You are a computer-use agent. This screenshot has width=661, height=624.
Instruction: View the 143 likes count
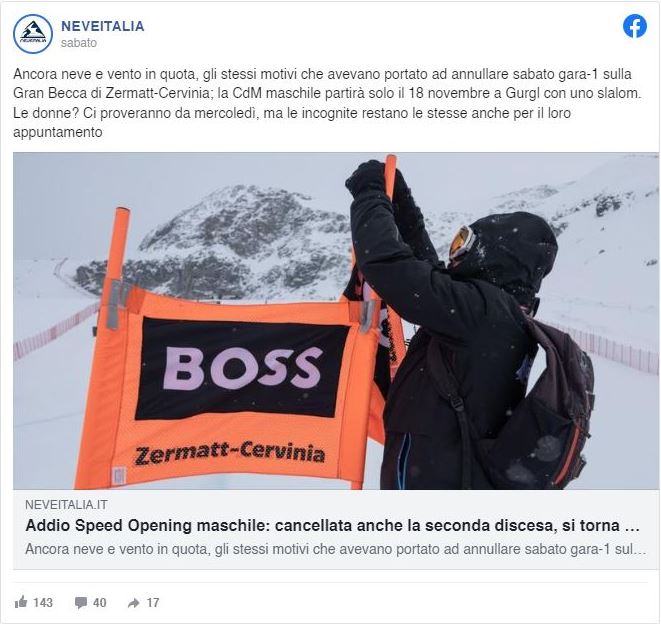(43, 602)
